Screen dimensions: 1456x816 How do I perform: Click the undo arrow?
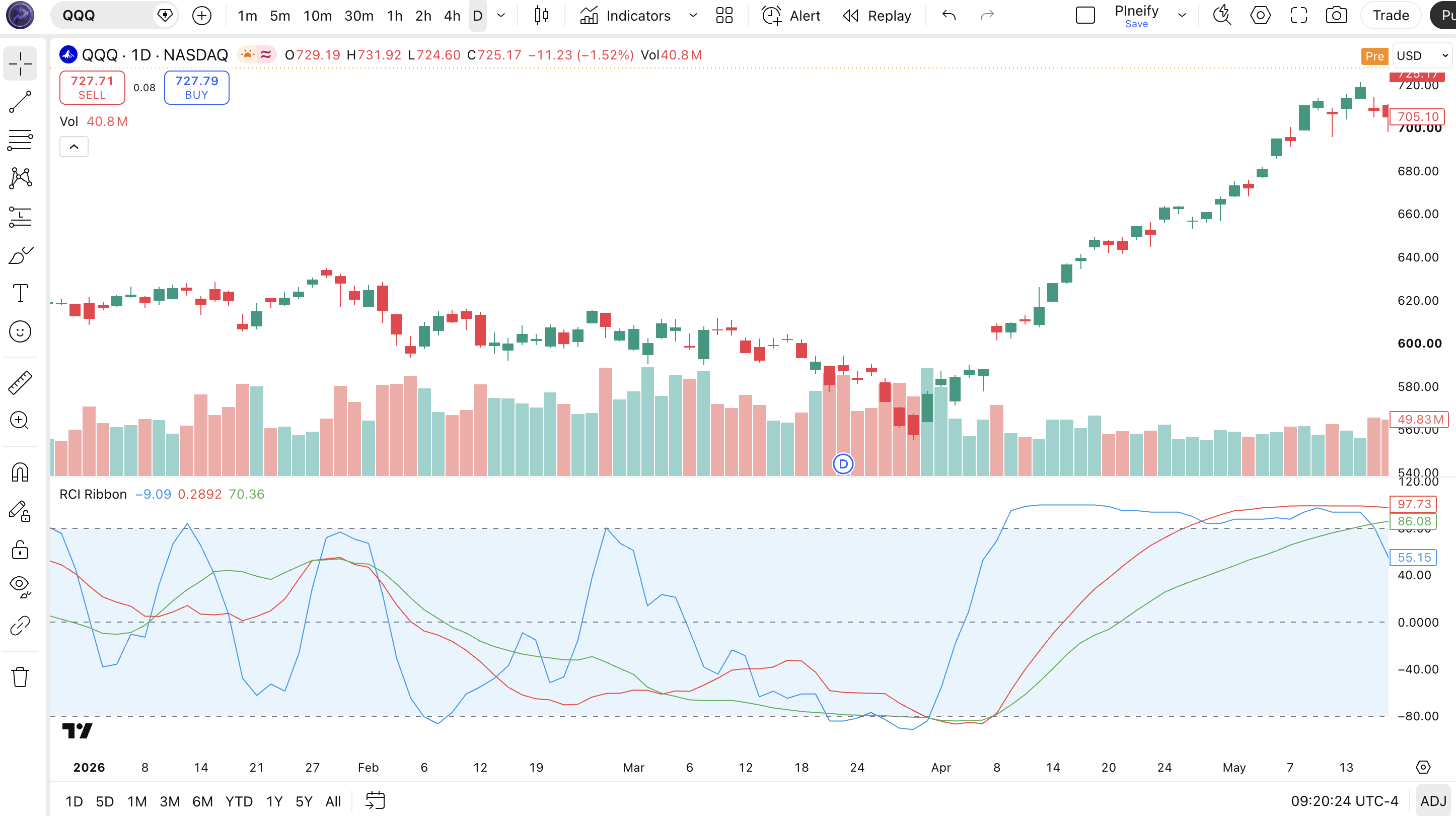[949, 15]
